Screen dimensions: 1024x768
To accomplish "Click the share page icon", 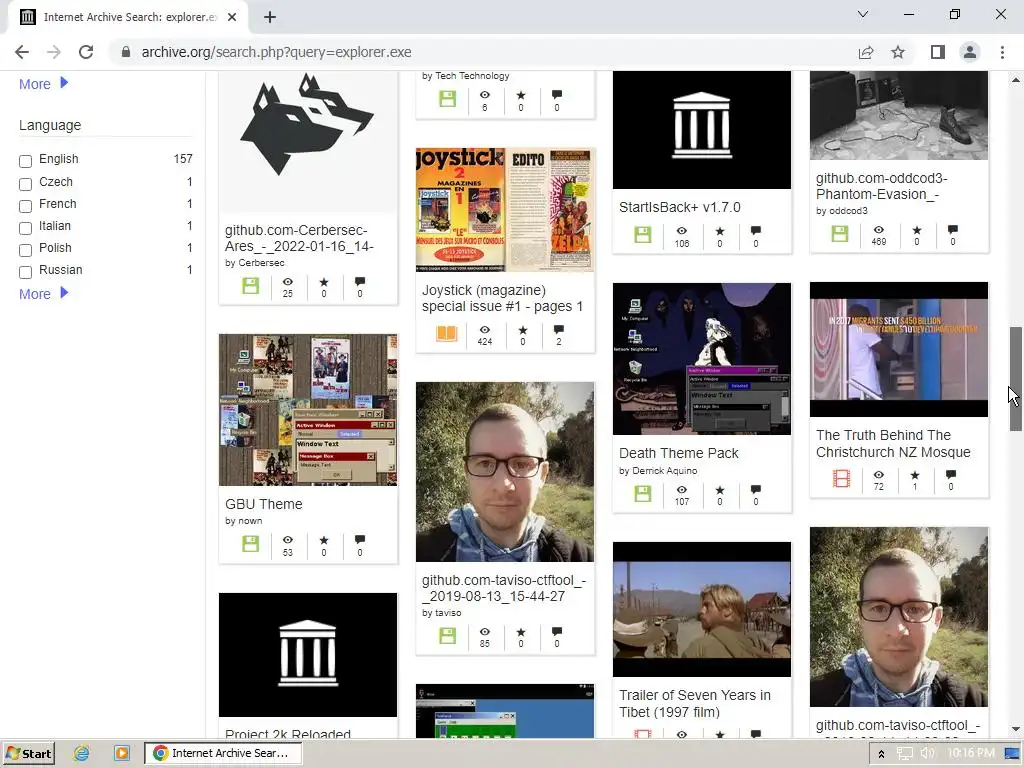I will tap(866, 52).
